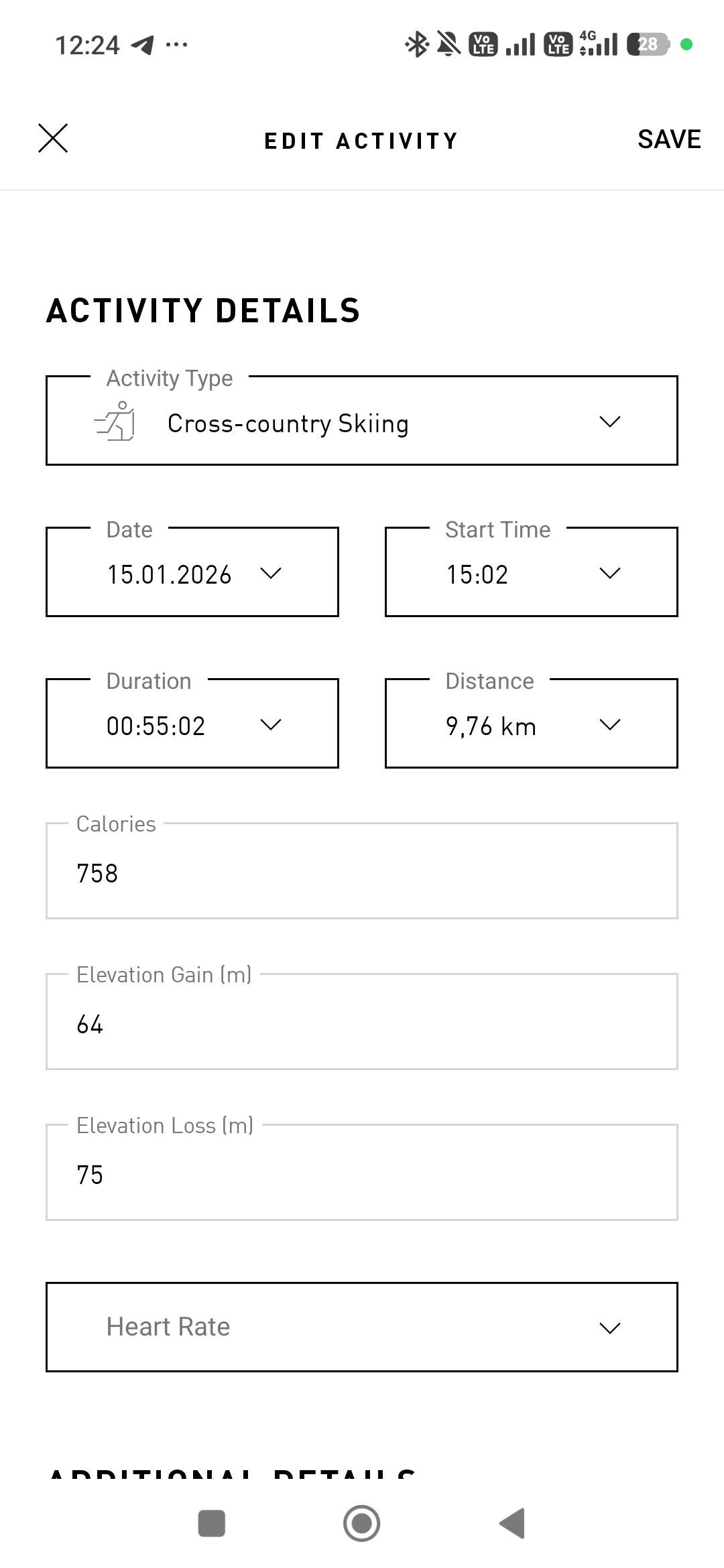Save the edited activity
724x1568 pixels.
(669, 139)
